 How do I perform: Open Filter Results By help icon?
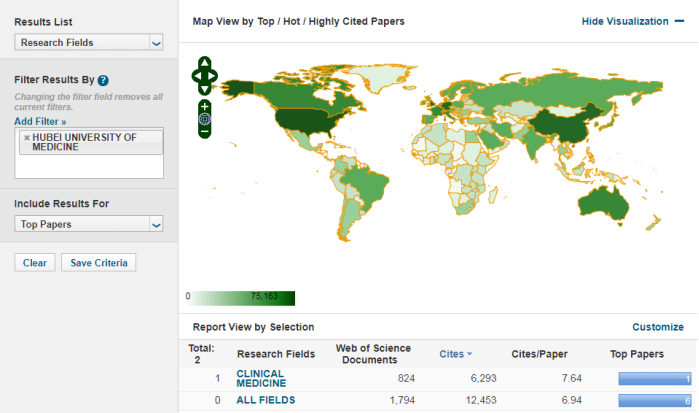(103, 80)
